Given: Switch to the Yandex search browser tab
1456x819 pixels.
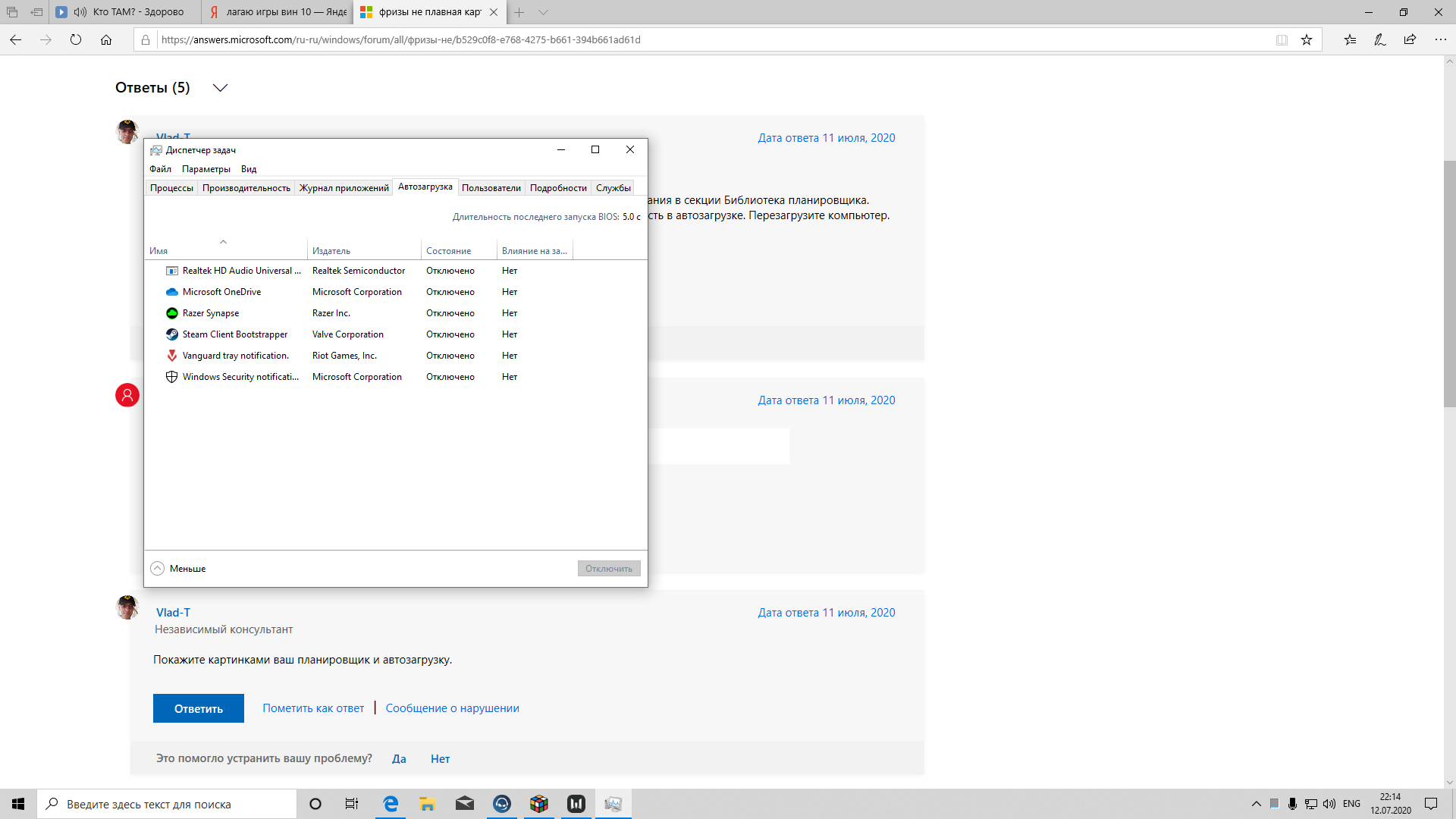Looking at the screenshot, I should click(278, 12).
